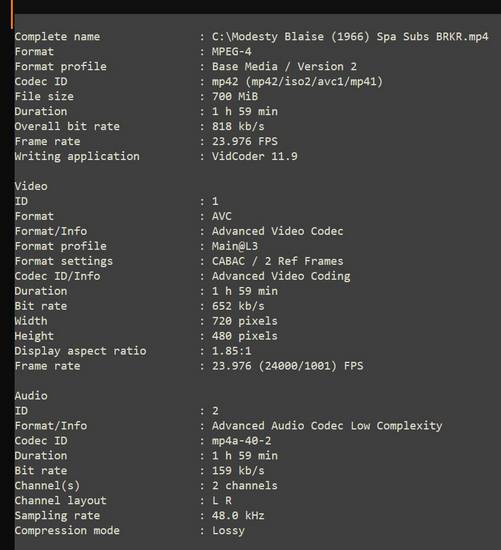The width and height of the screenshot is (501, 550).
Task: Click the 23.976 (24000/1001) FPS value
Action: pyautogui.click(x=287, y=366)
